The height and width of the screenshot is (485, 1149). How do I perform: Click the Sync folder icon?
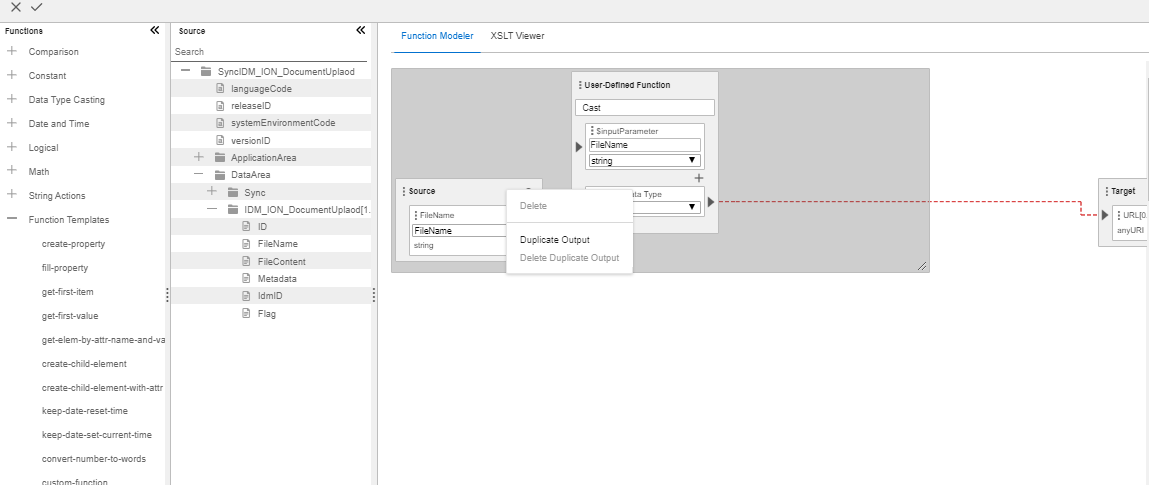(x=233, y=193)
